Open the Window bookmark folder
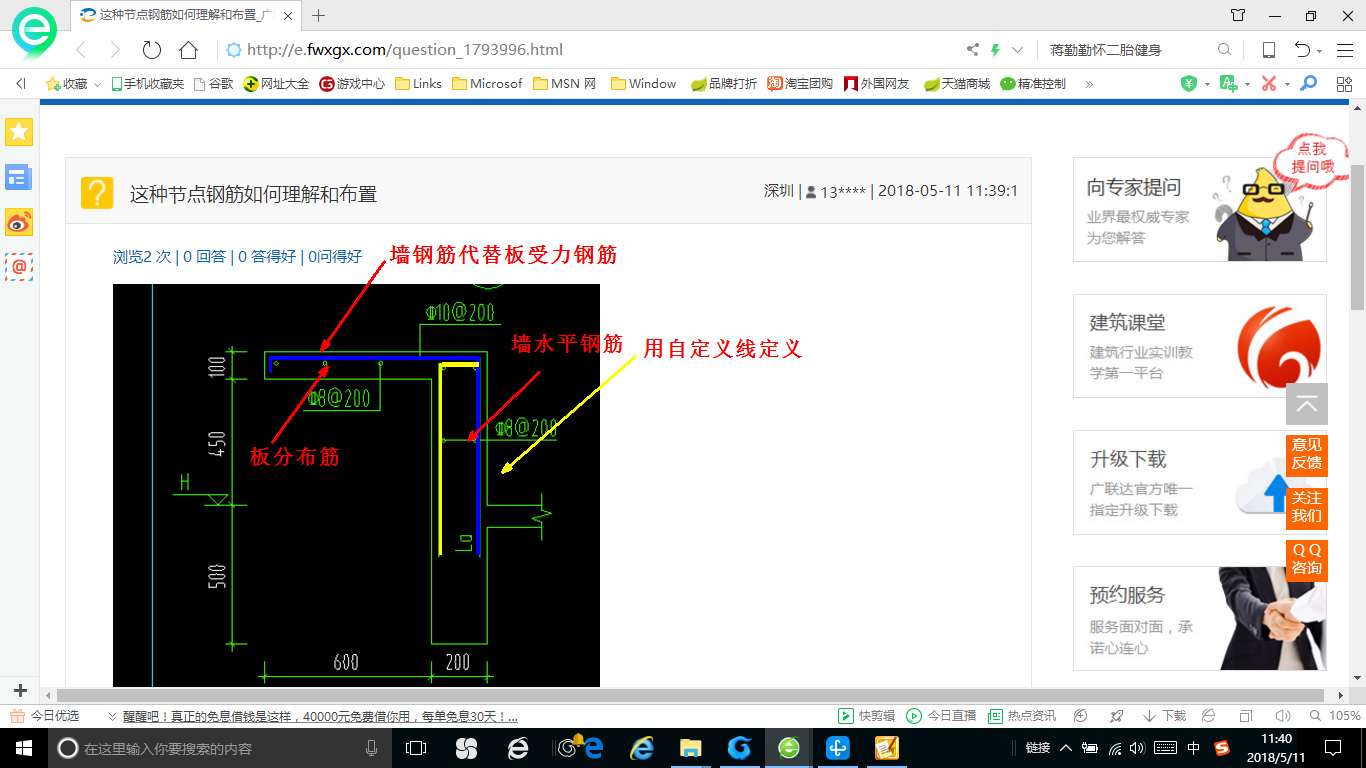The height and width of the screenshot is (768, 1366). tap(644, 84)
